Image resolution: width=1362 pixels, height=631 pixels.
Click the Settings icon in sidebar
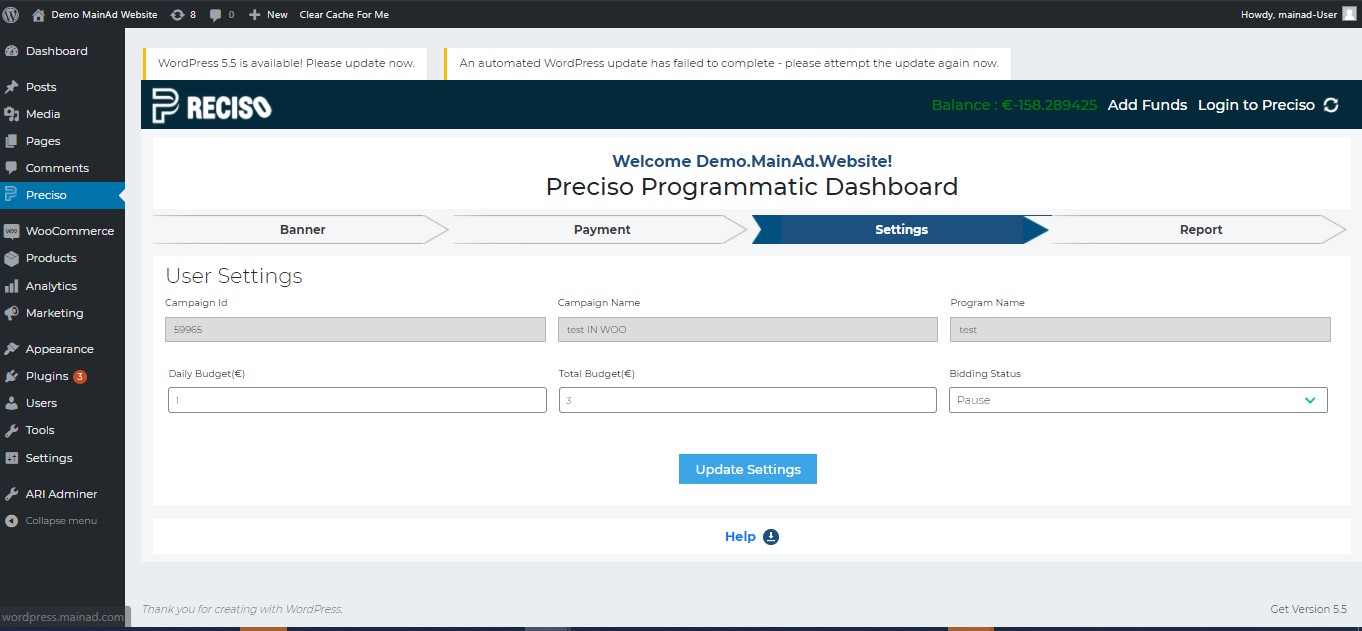pyautogui.click(x=12, y=458)
